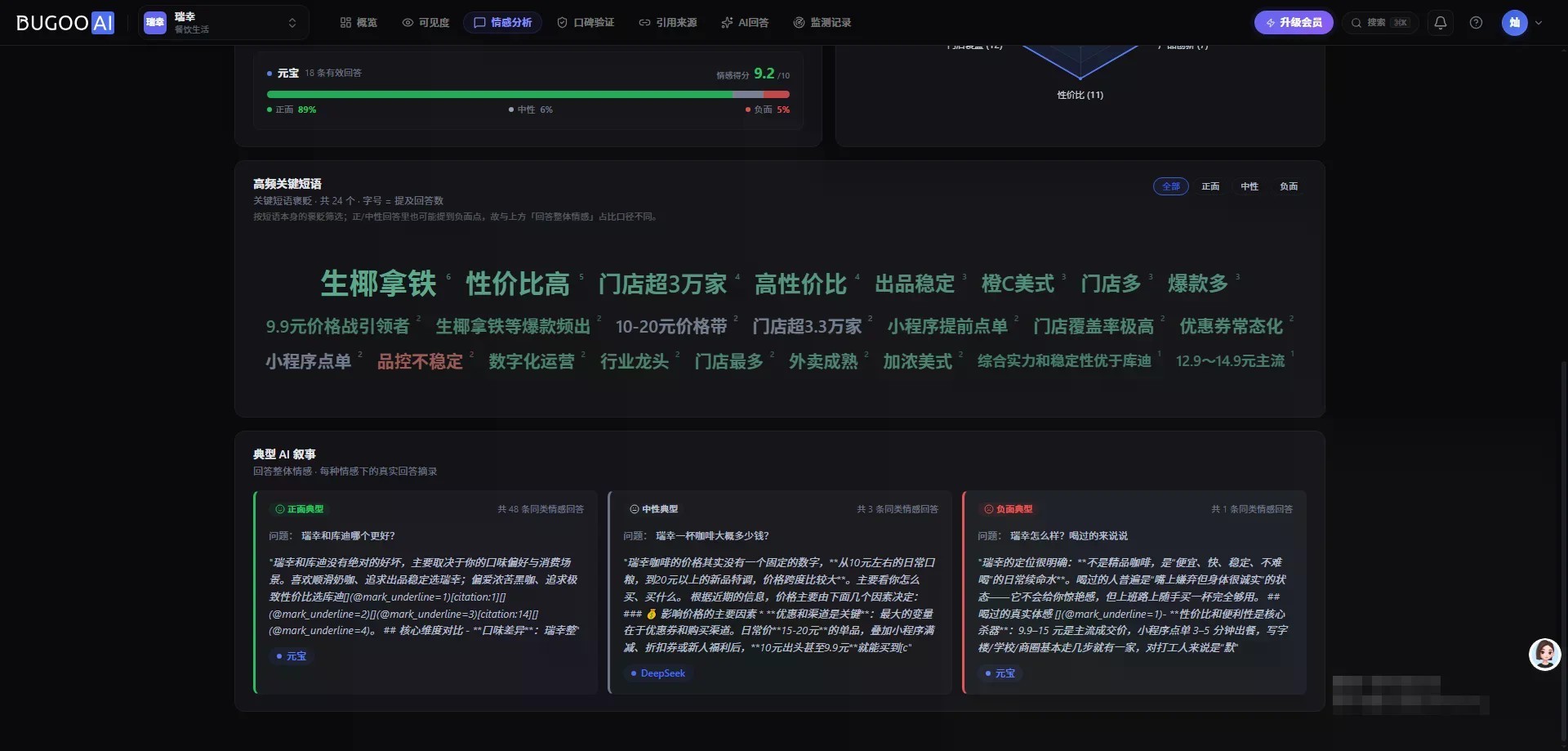
Task: Select the 情感分析 tab
Action: pos(502,23)
